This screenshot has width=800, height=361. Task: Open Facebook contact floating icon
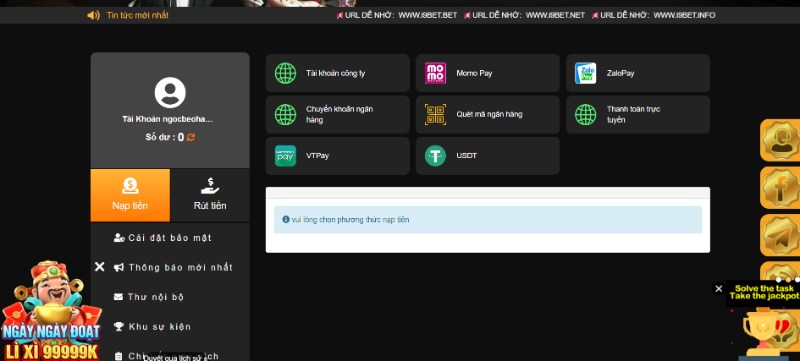point(780,188)
